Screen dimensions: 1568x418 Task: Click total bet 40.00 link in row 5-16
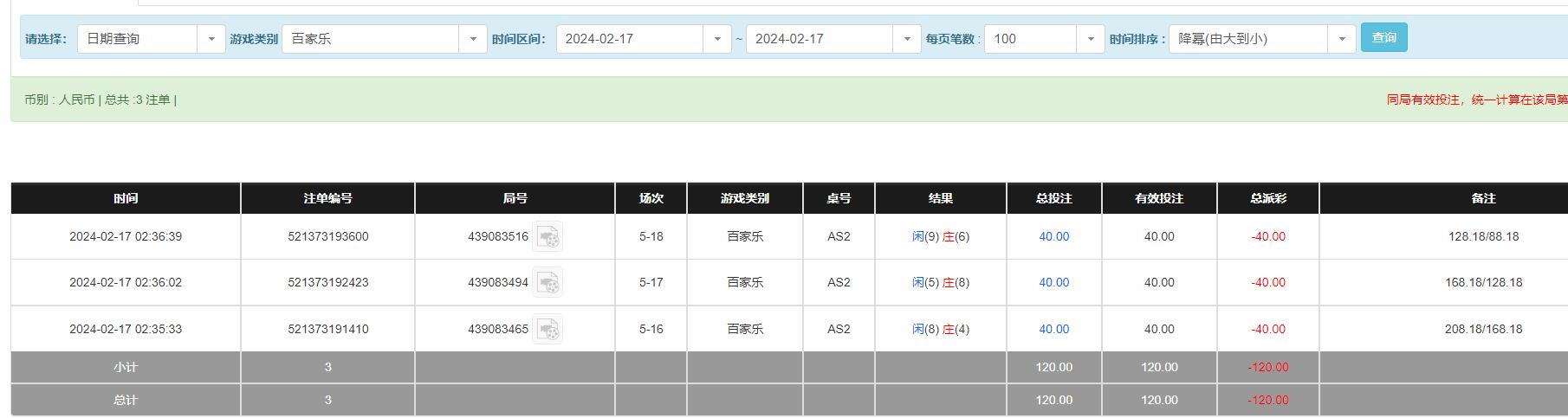click(x=1053, y=329)
